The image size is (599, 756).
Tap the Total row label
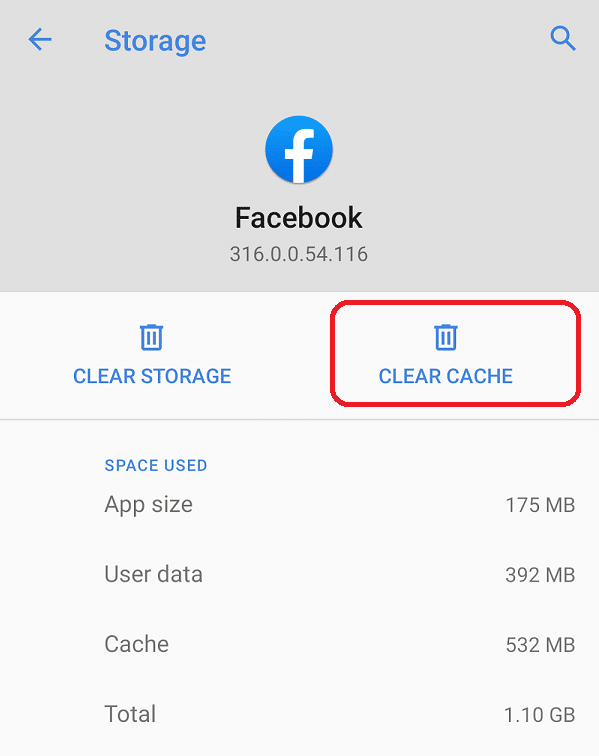click(130, 714)
